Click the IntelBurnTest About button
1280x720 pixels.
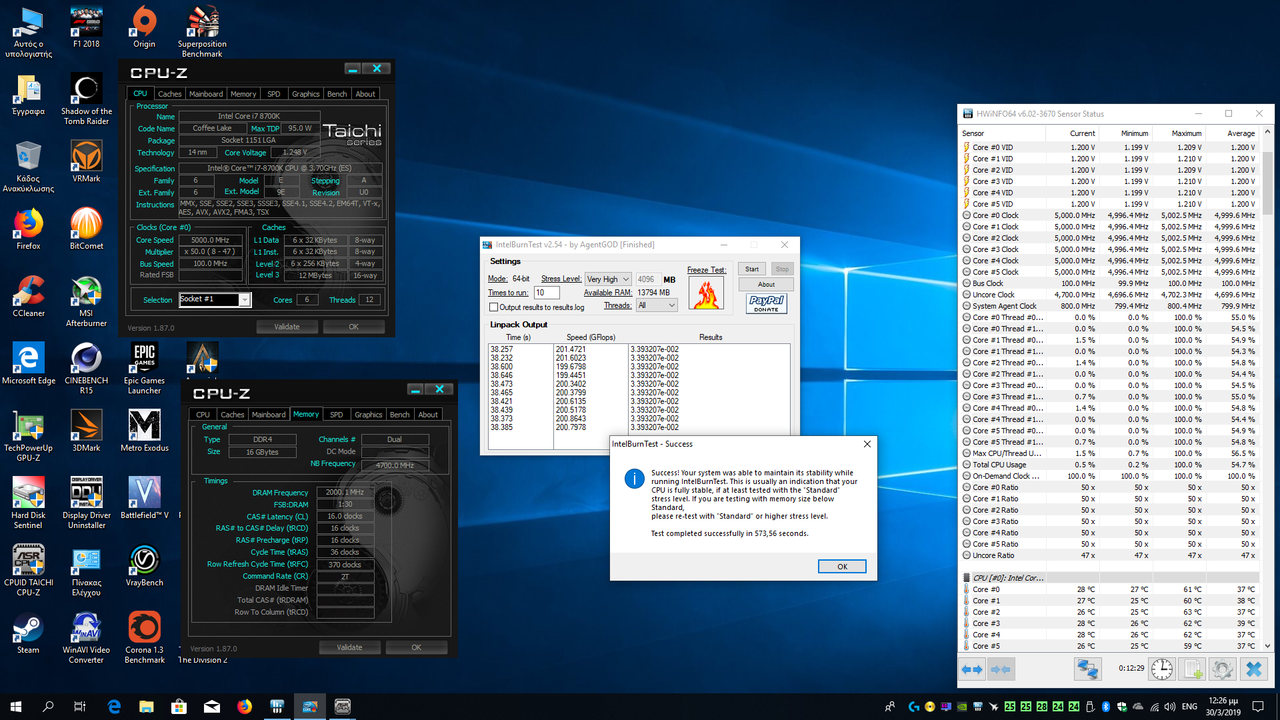766,284
